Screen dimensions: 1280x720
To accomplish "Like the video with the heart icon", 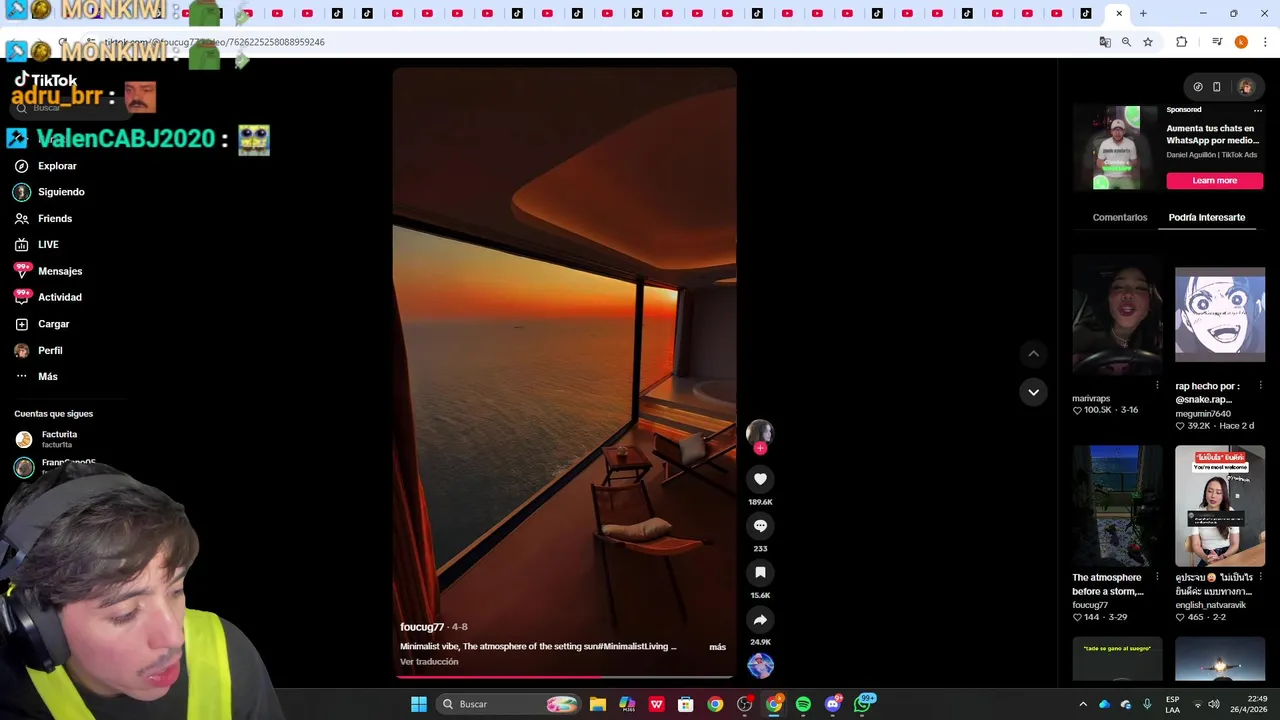I will (x=760, y=479).
